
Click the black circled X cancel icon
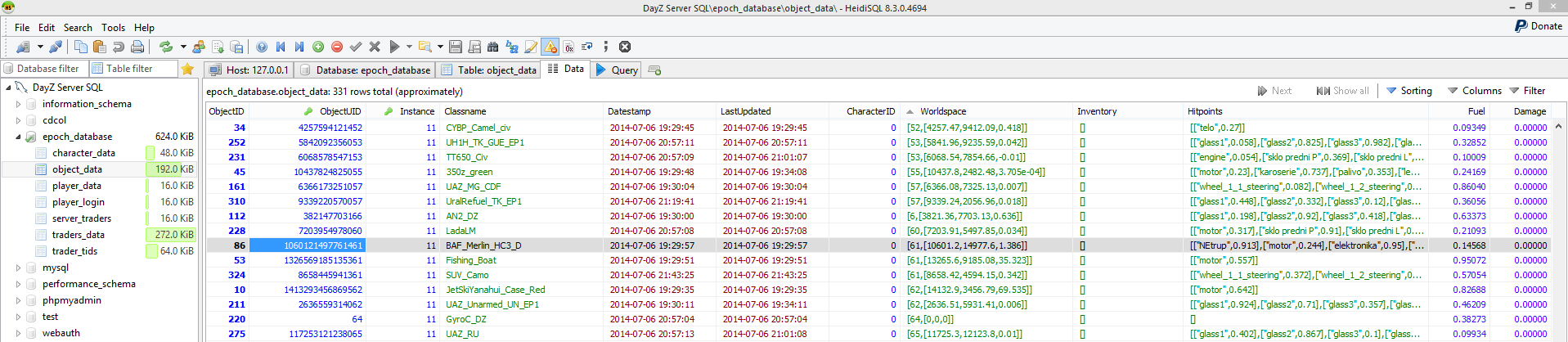[625, 47]
